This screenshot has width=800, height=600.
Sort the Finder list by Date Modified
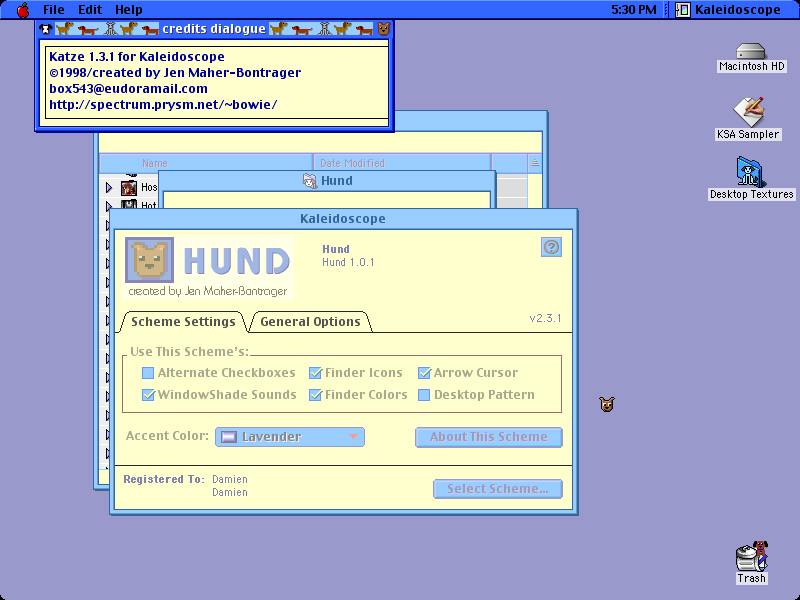(x=402, y=163)
